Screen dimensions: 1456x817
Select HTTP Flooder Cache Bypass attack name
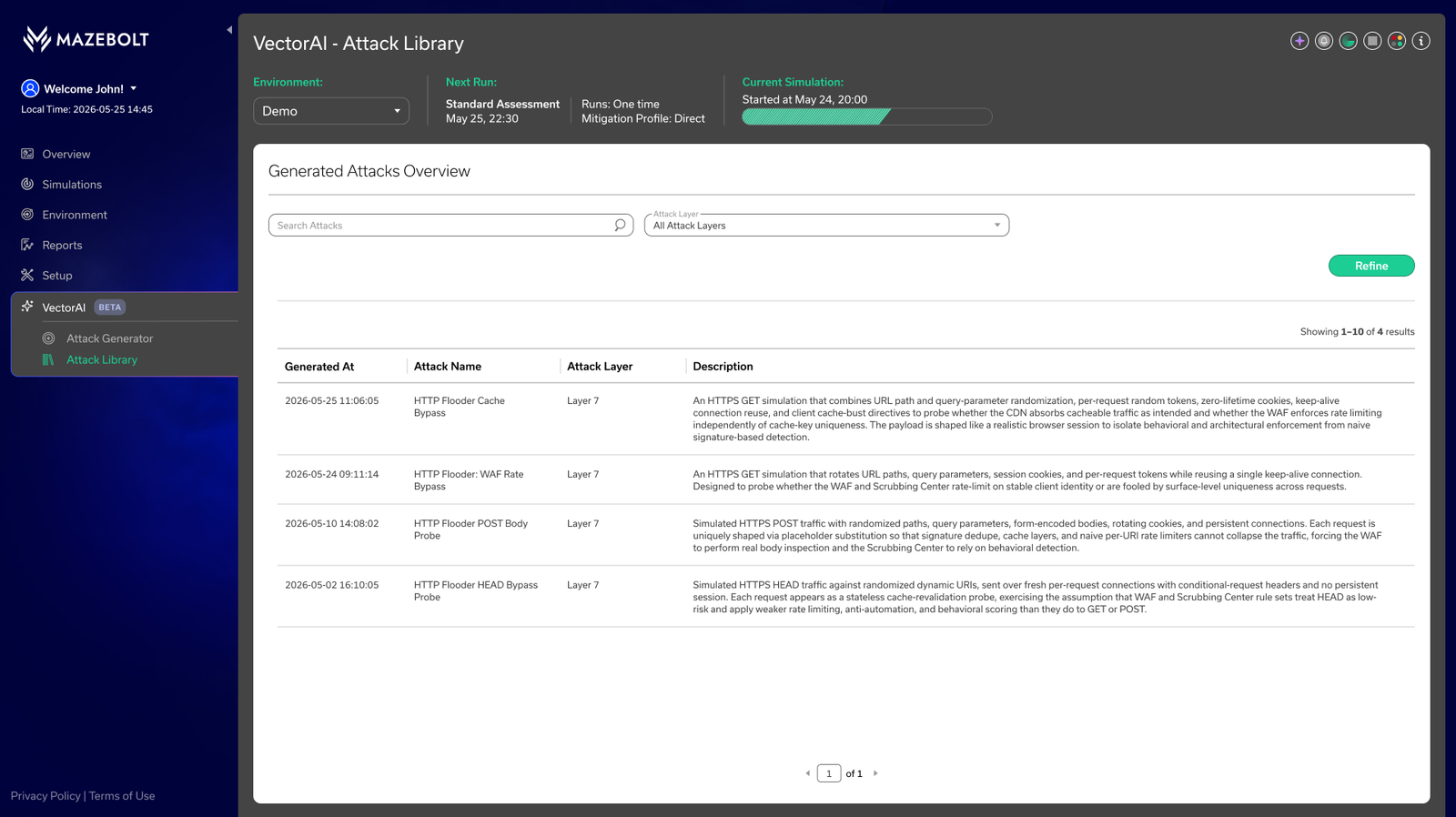point(460,407)
